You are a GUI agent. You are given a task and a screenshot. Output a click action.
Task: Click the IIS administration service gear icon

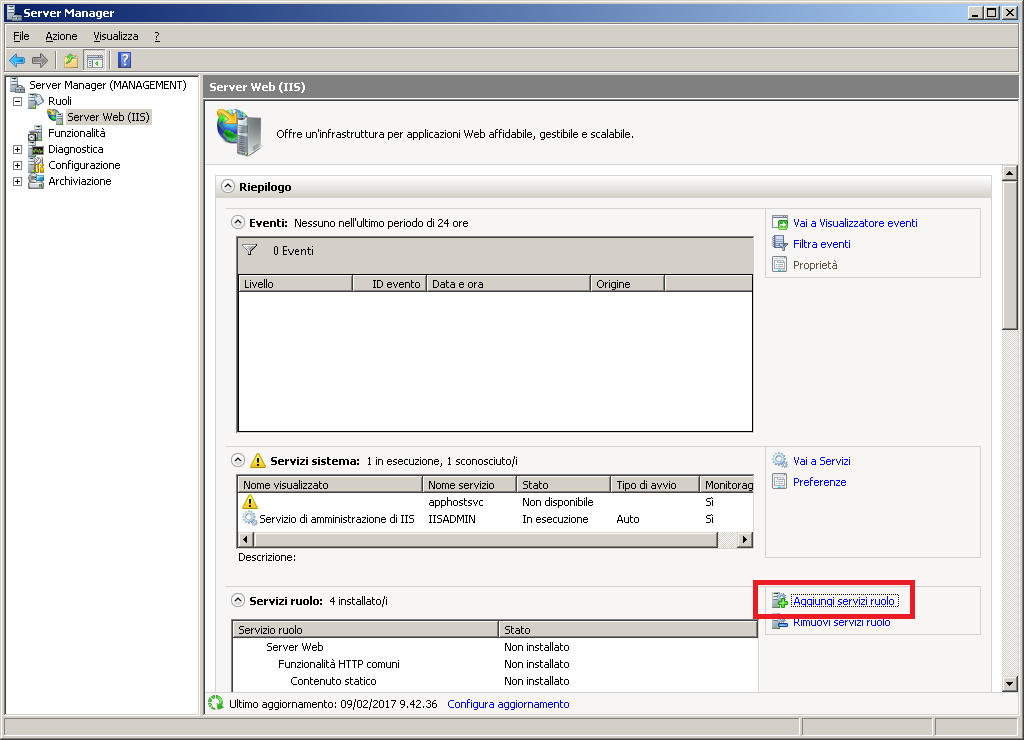pyautogui.click(x=249, y=519)
